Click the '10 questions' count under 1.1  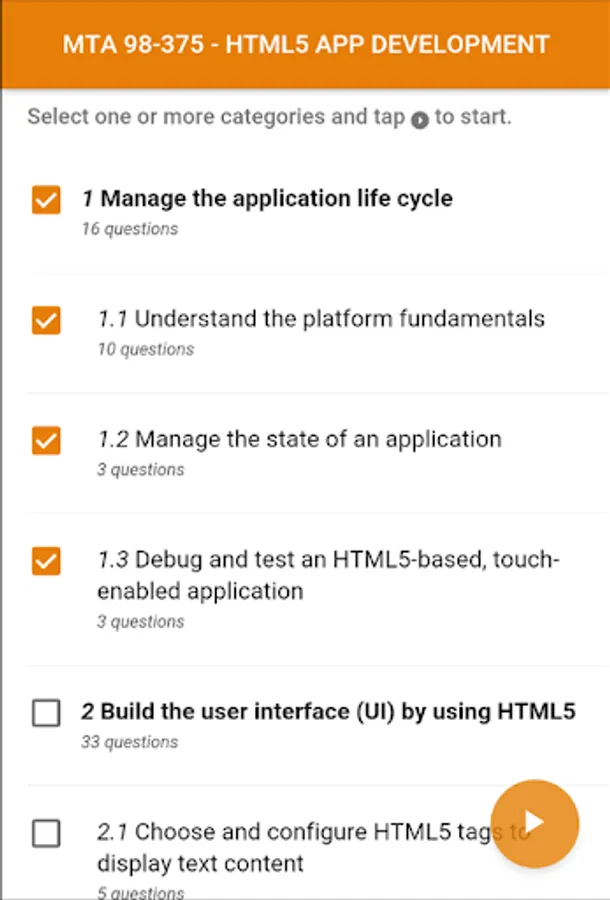click(146, 349)
